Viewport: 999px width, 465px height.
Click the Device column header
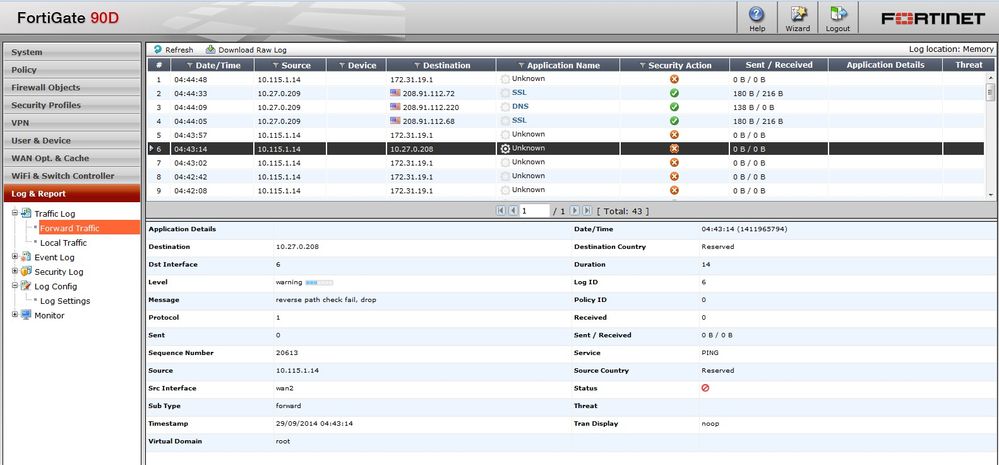pyautogui.click(x=356, y=65)
